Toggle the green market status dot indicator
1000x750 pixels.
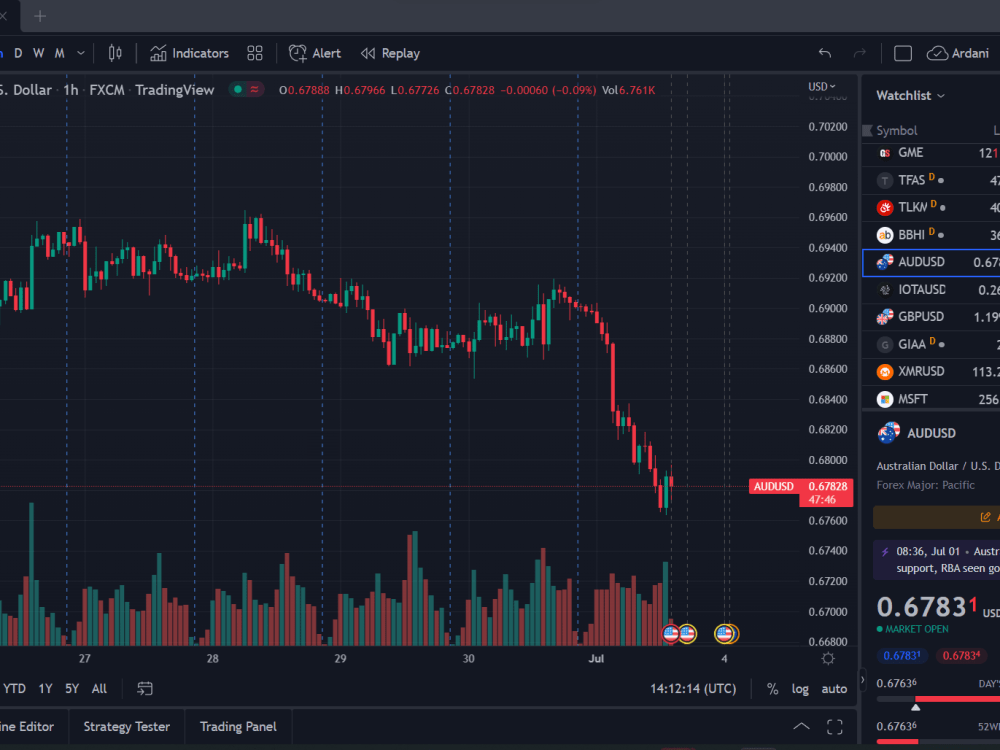click(x=238, y=89)
